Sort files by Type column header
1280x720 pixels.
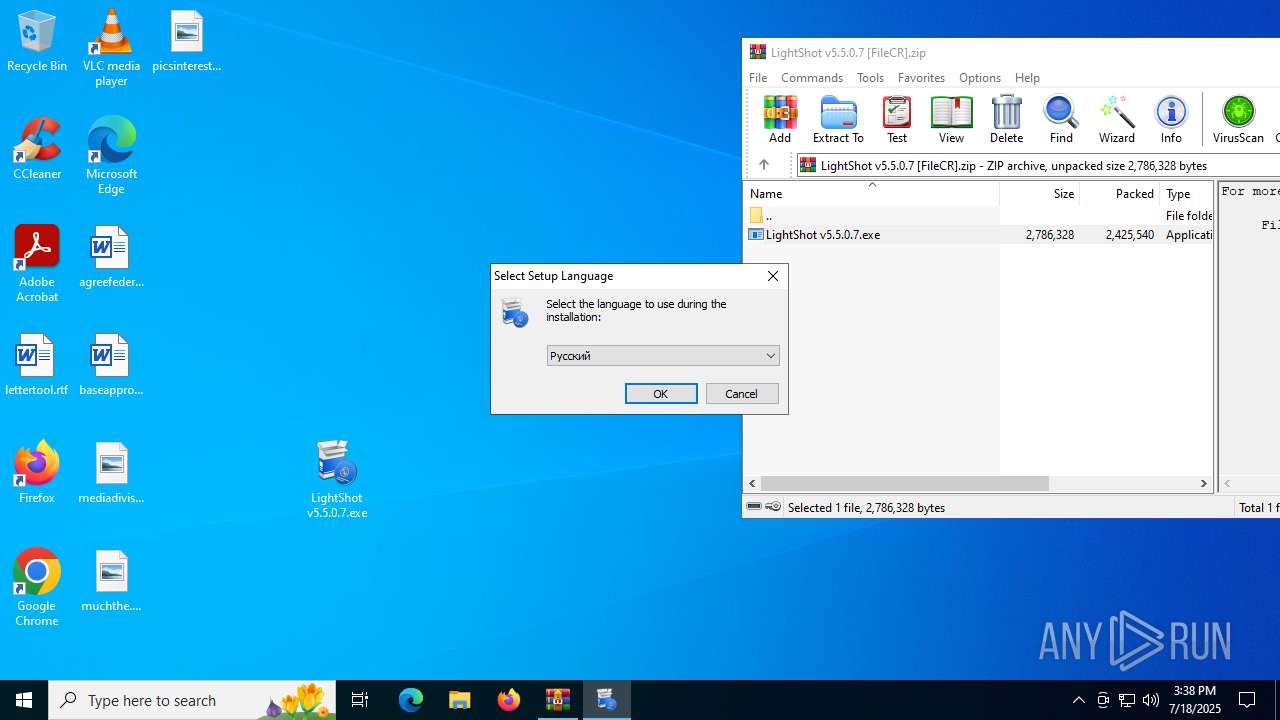tap(1187, 194)
